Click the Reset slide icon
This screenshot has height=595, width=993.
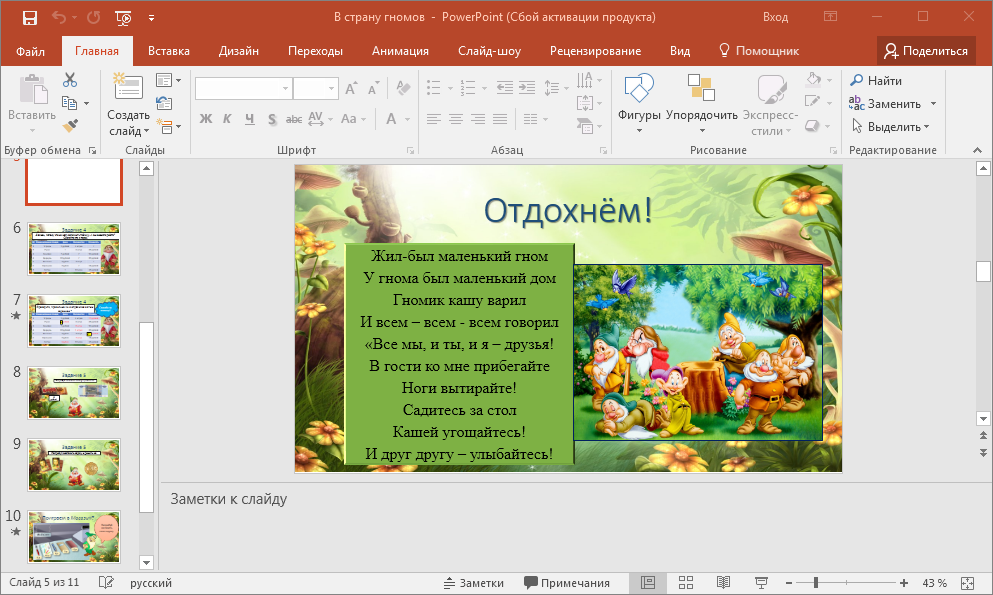[164, 103]
